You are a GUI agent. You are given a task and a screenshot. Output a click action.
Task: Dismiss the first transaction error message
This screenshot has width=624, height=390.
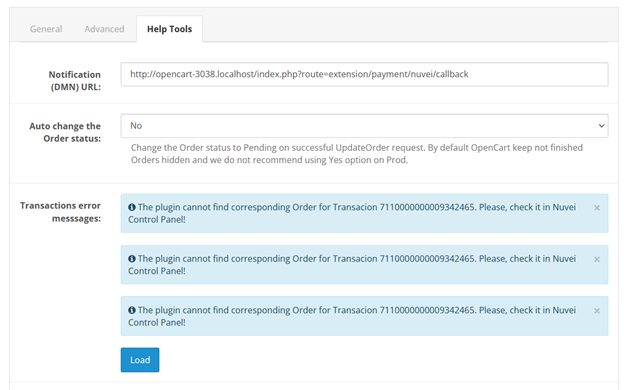pyautogui.click(x=597, y=208)
